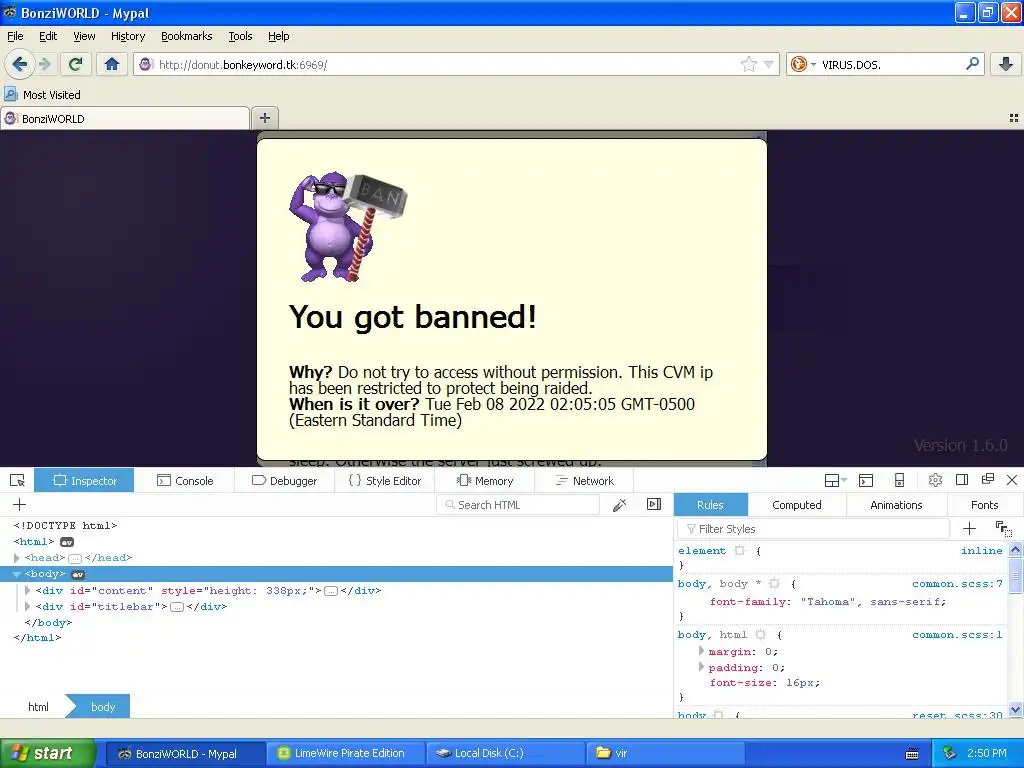Click the search magnifier in the search box
The height and width of the screenshot is (768, 1024).
pyautogui.click(x=972, y=64)
